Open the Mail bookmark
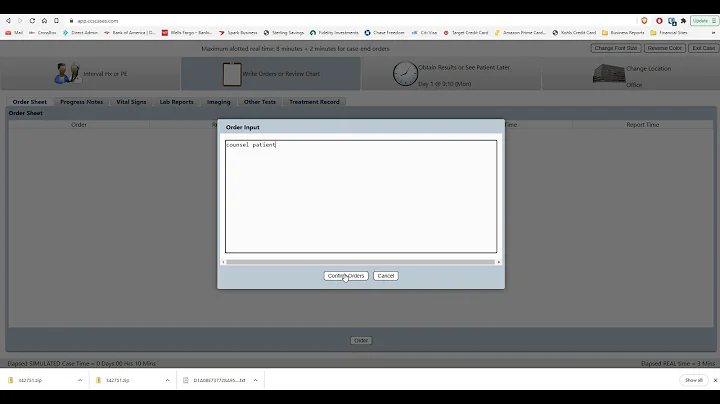This screenshot has height=404, width=720. coord(14,33)
